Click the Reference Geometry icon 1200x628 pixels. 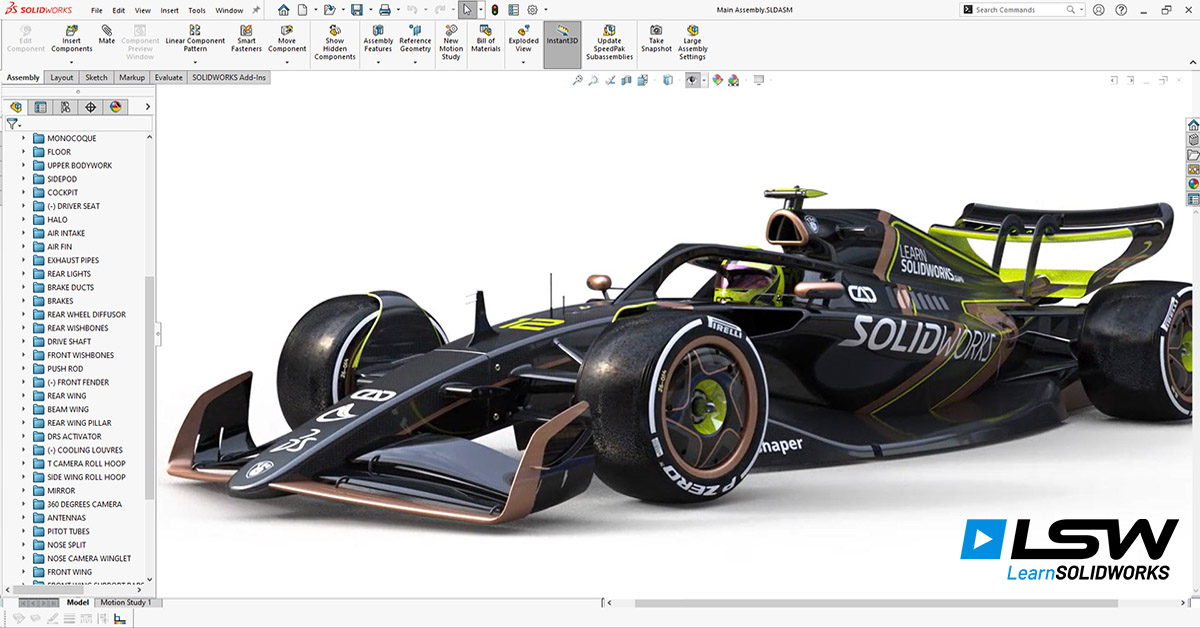(x=415, y=30)
